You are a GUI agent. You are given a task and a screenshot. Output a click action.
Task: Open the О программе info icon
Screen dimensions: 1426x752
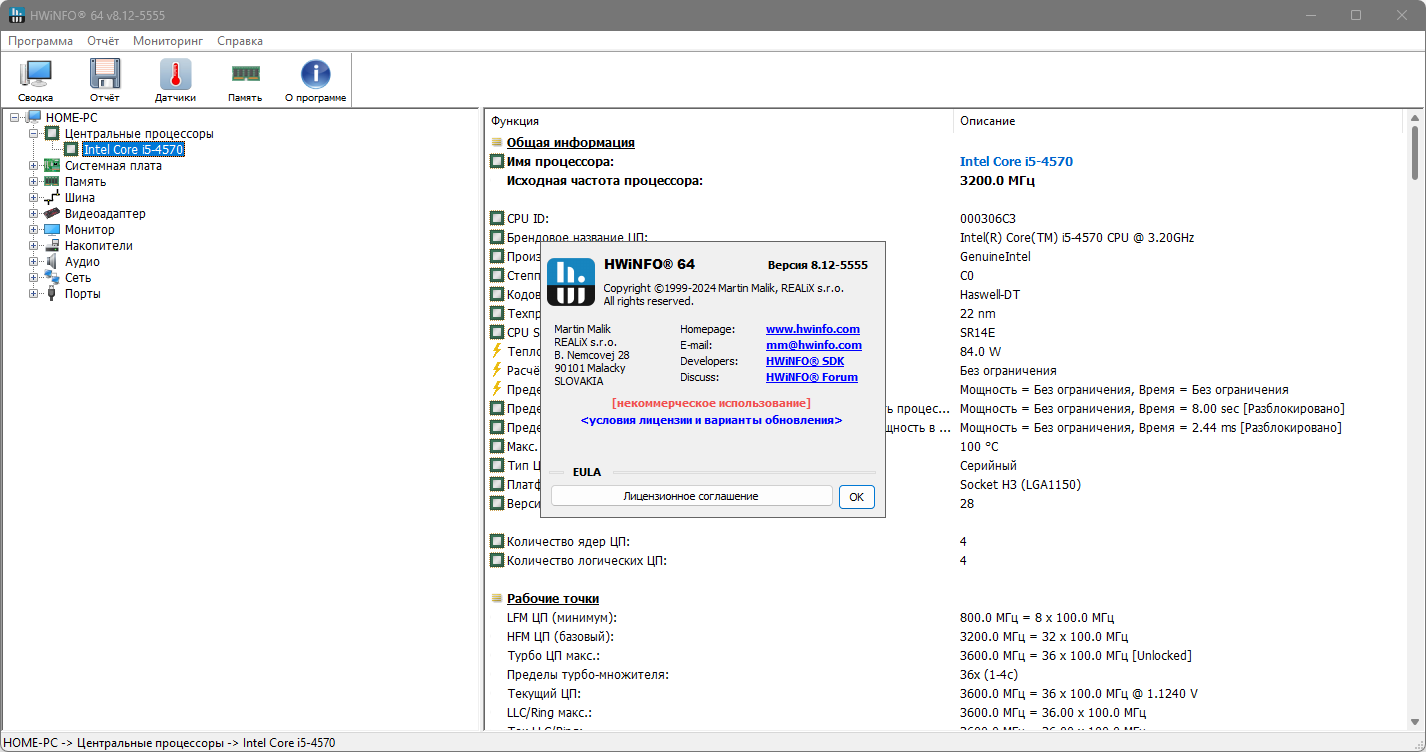pos(316,75)
